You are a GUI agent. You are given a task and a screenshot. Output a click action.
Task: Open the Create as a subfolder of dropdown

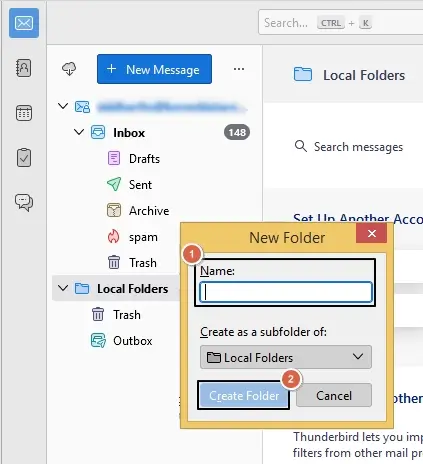point(286,357)
